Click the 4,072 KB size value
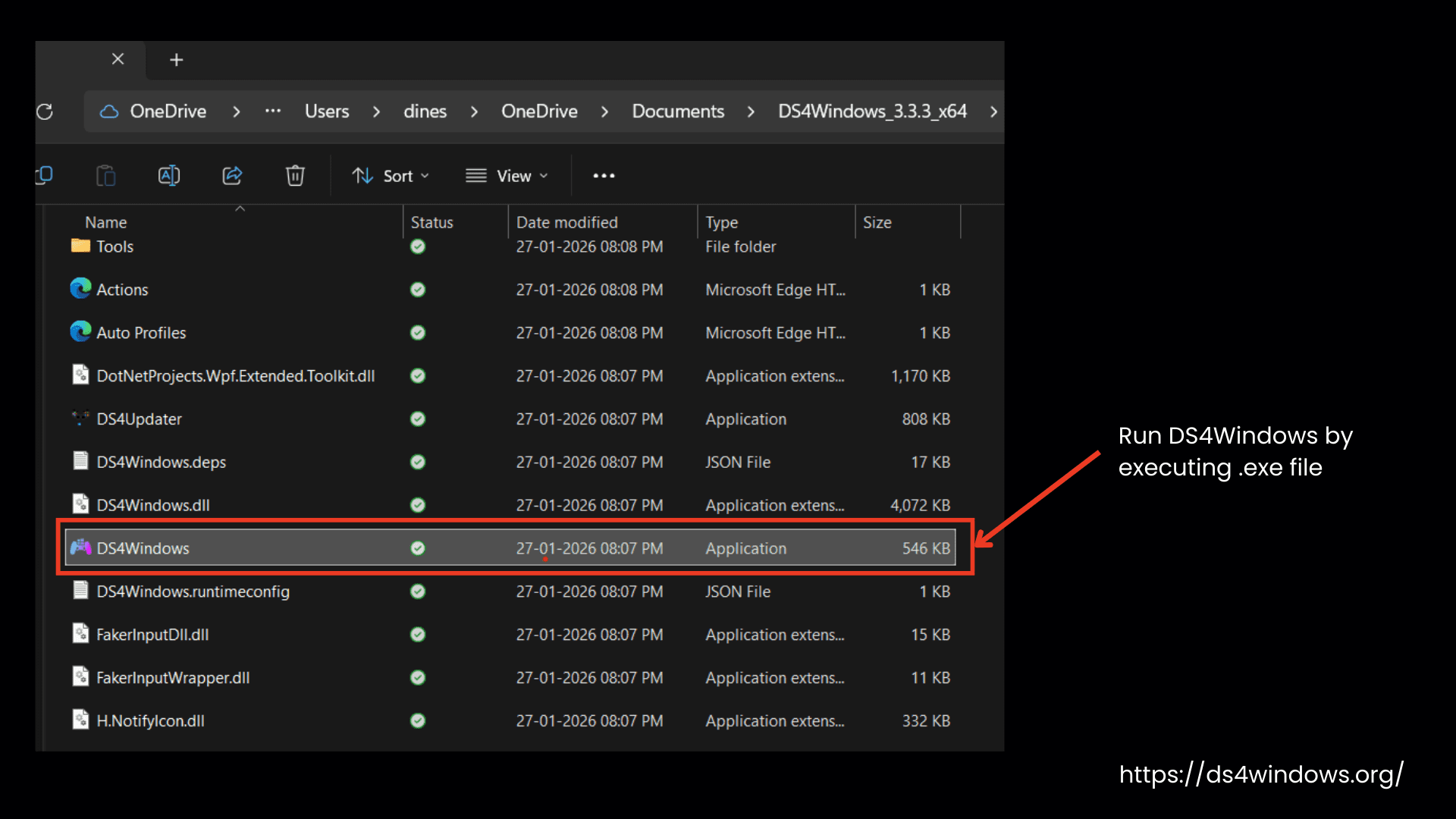This screenshot has width=1456, height=819. 920,505
